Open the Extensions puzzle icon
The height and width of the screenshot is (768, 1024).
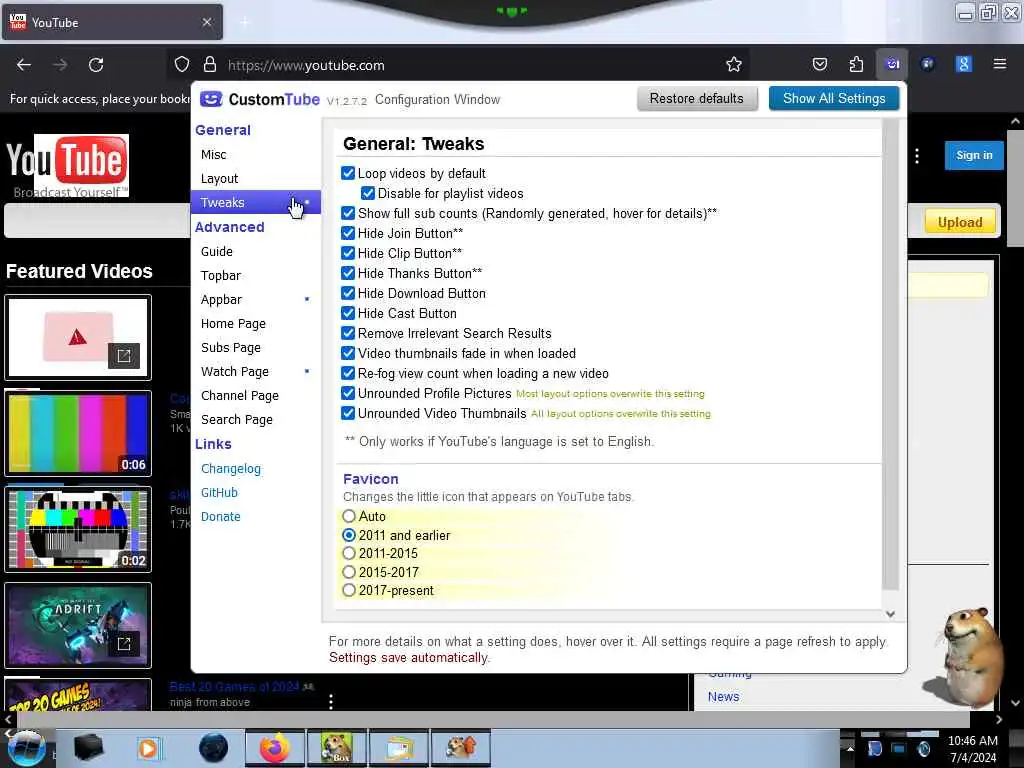tap(856, 64)
